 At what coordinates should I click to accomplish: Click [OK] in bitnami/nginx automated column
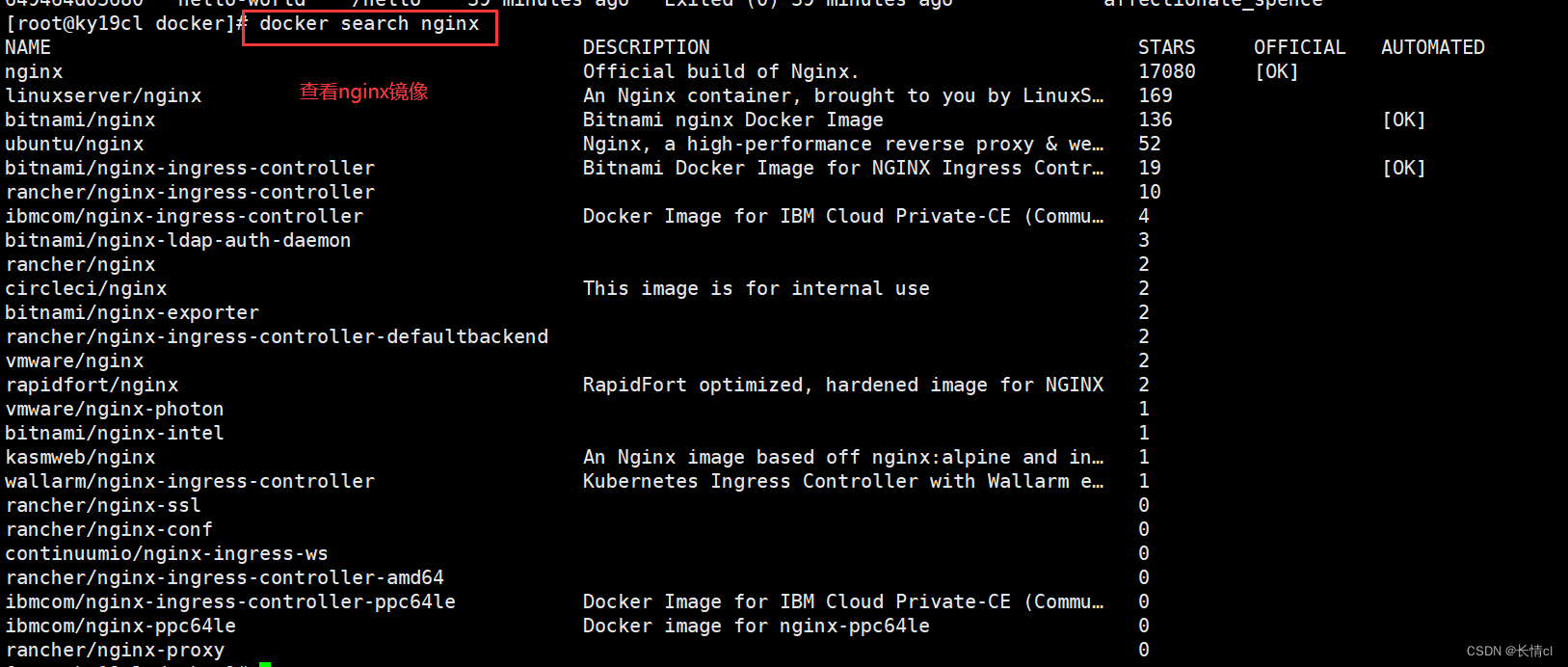tap(1404, 120)
